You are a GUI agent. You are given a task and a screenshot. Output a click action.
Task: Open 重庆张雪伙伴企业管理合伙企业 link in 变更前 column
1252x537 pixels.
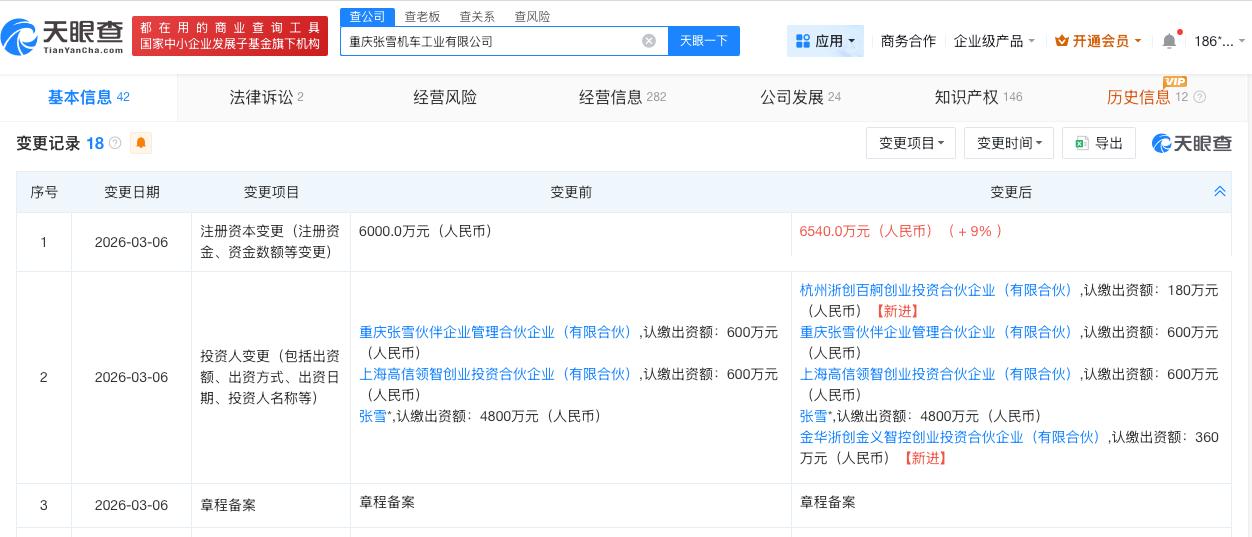coord(499,332)
